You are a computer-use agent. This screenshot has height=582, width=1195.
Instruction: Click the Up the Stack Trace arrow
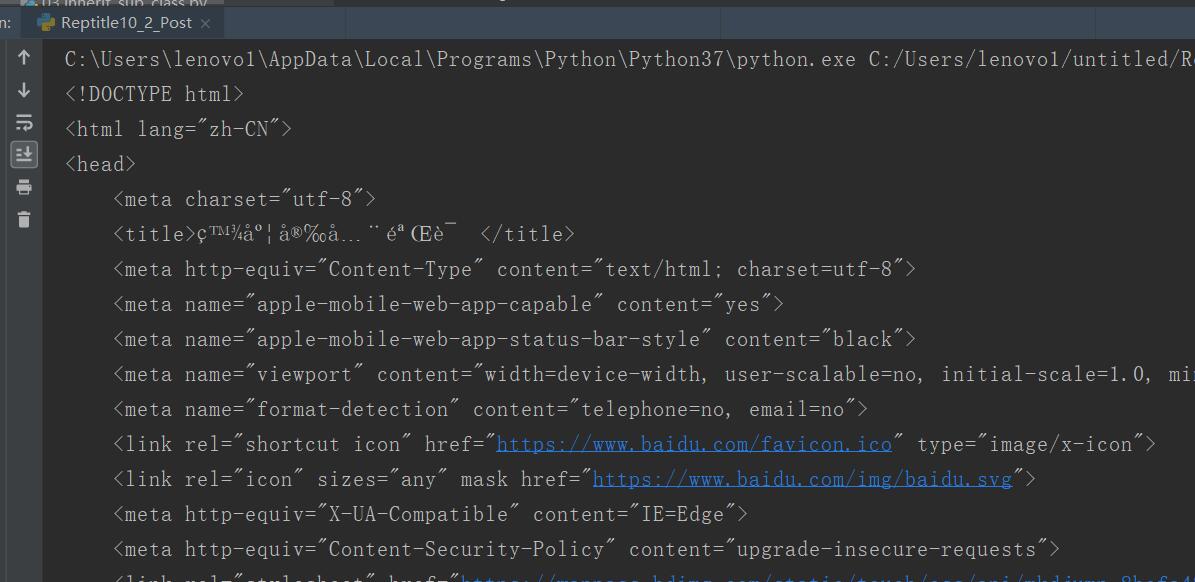(24, 58)
